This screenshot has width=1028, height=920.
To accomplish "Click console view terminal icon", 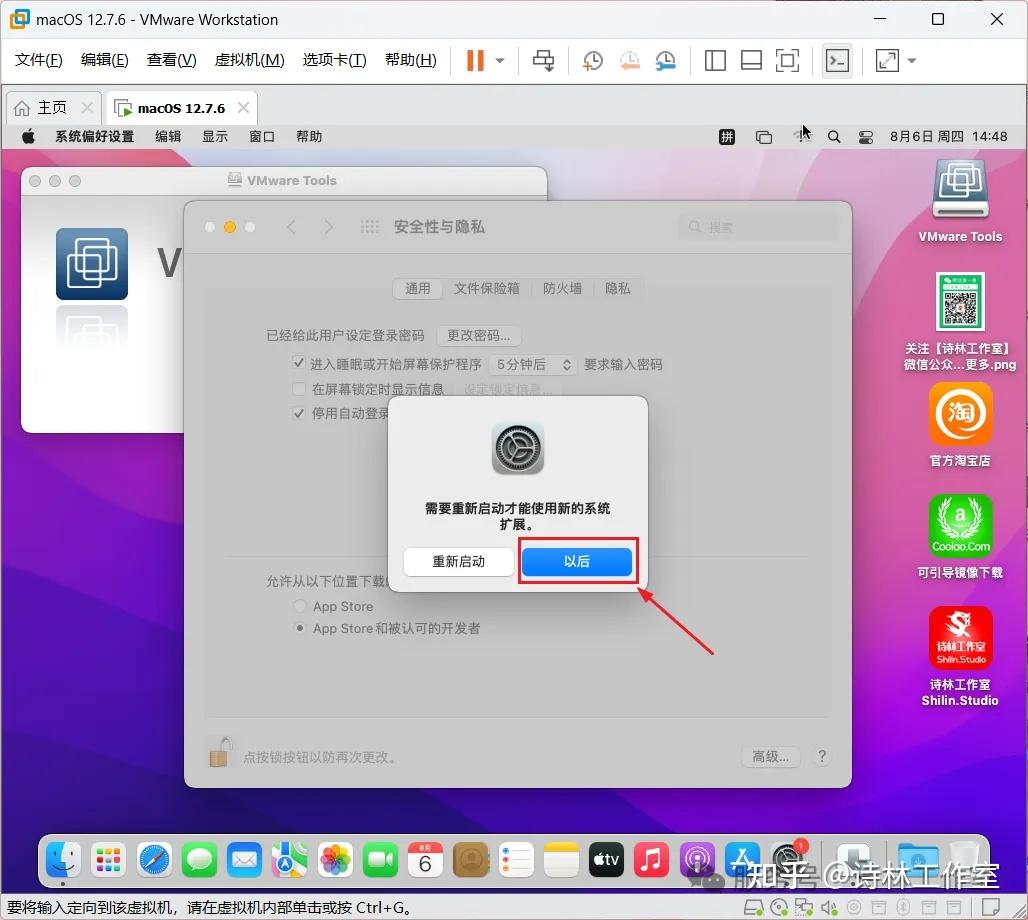I will 837,60.
